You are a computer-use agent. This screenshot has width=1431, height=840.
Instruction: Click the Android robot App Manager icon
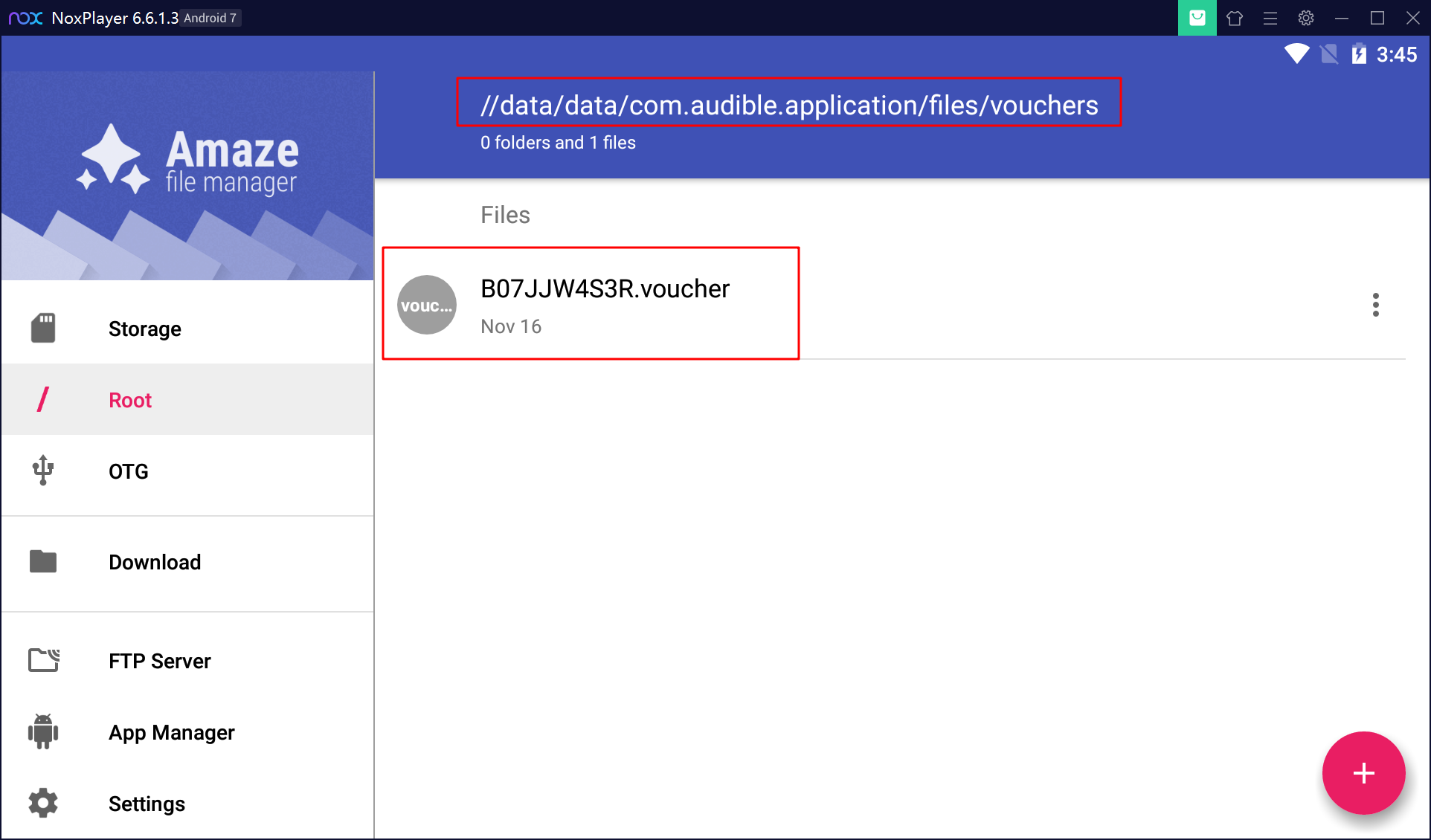pos(43,731)
